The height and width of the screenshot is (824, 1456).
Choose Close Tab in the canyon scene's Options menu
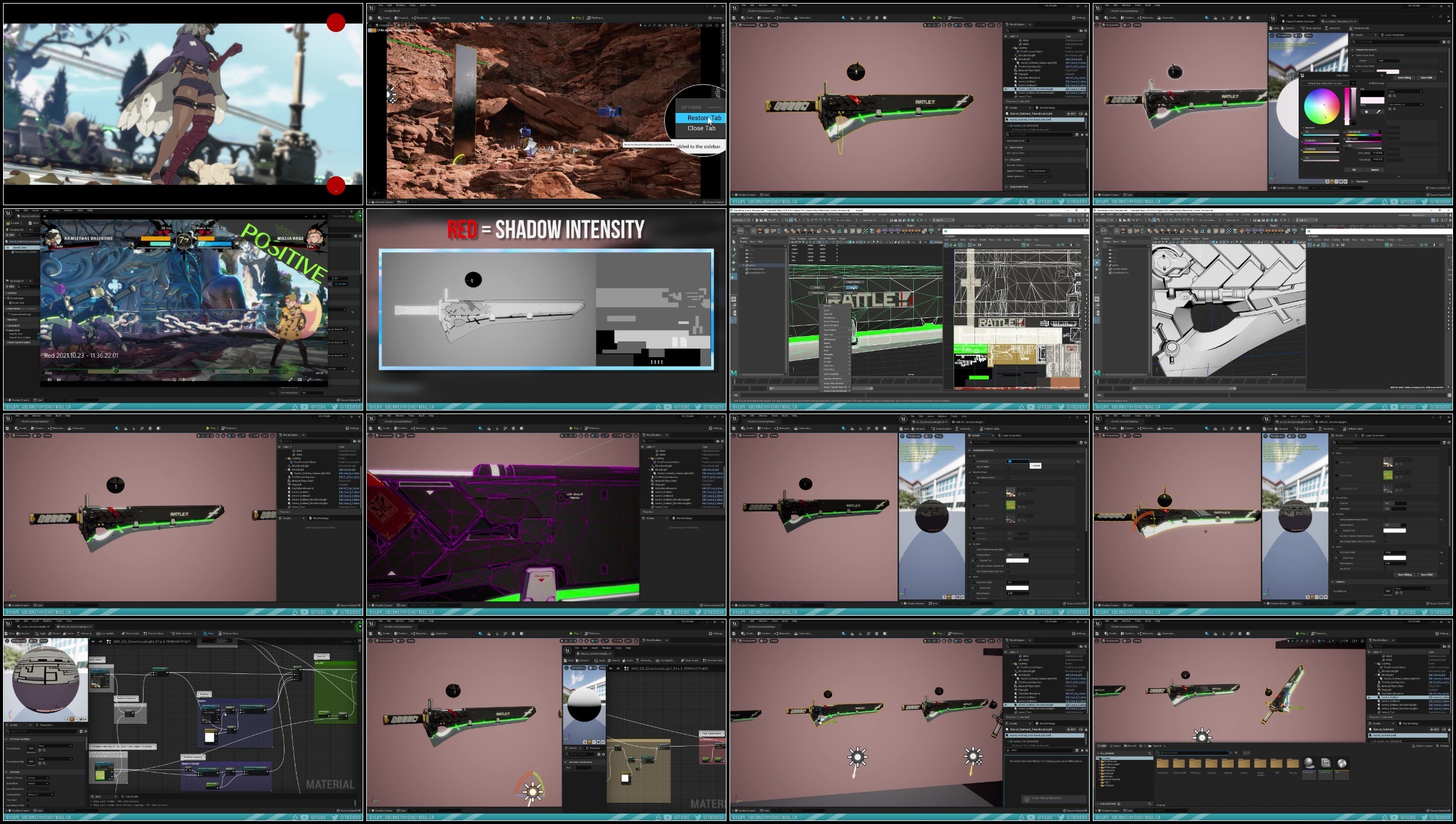701,128
